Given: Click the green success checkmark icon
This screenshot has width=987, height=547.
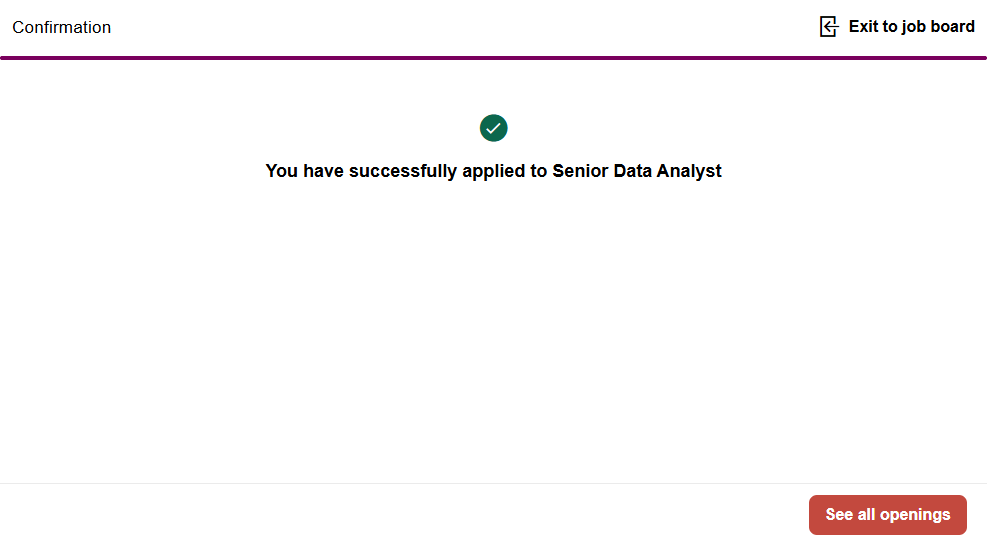Looking at the screenshot, I should [x=494, y=128].
